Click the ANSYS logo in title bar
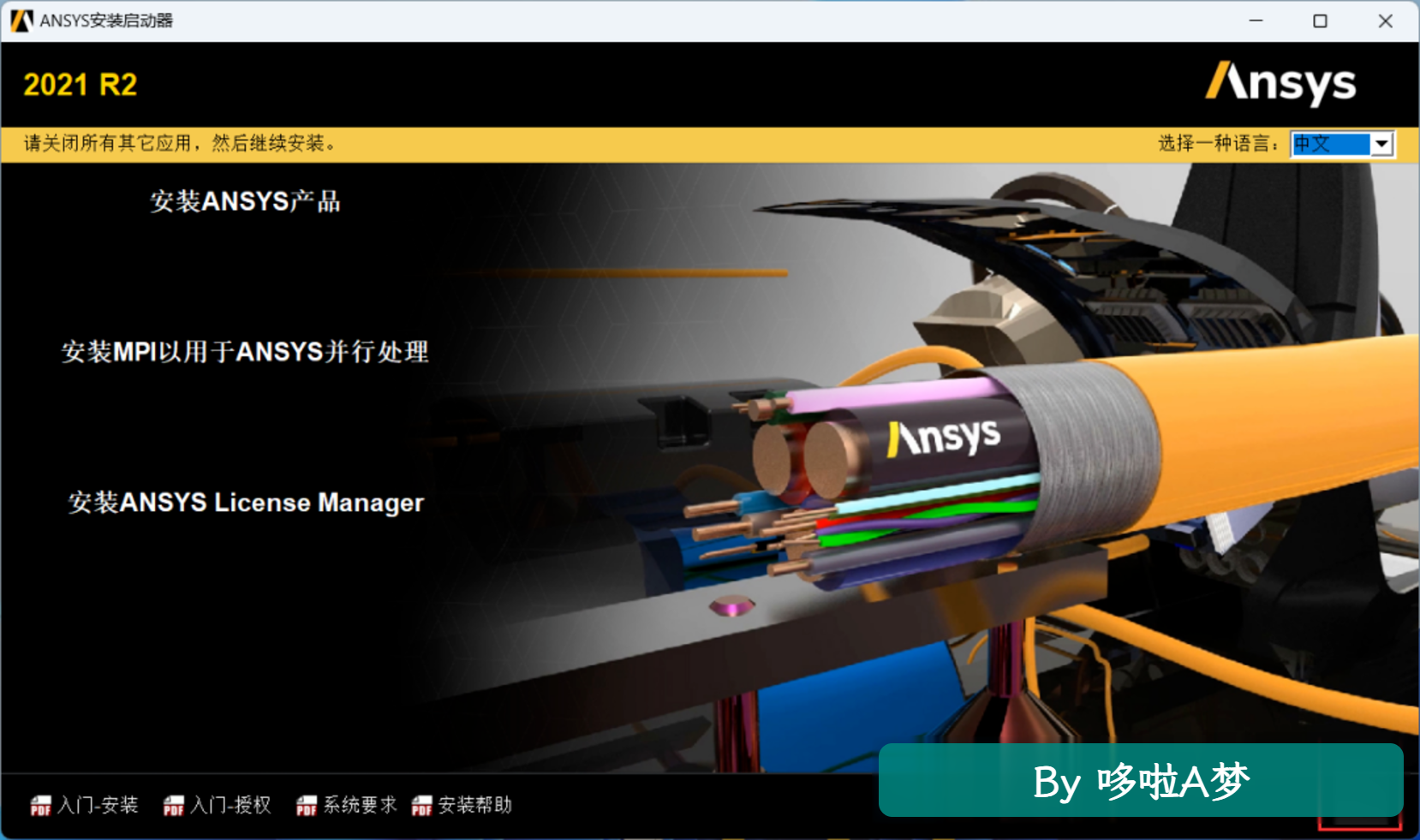The image size is (1420, 840). pyautogui.click(x=21, y=21)
